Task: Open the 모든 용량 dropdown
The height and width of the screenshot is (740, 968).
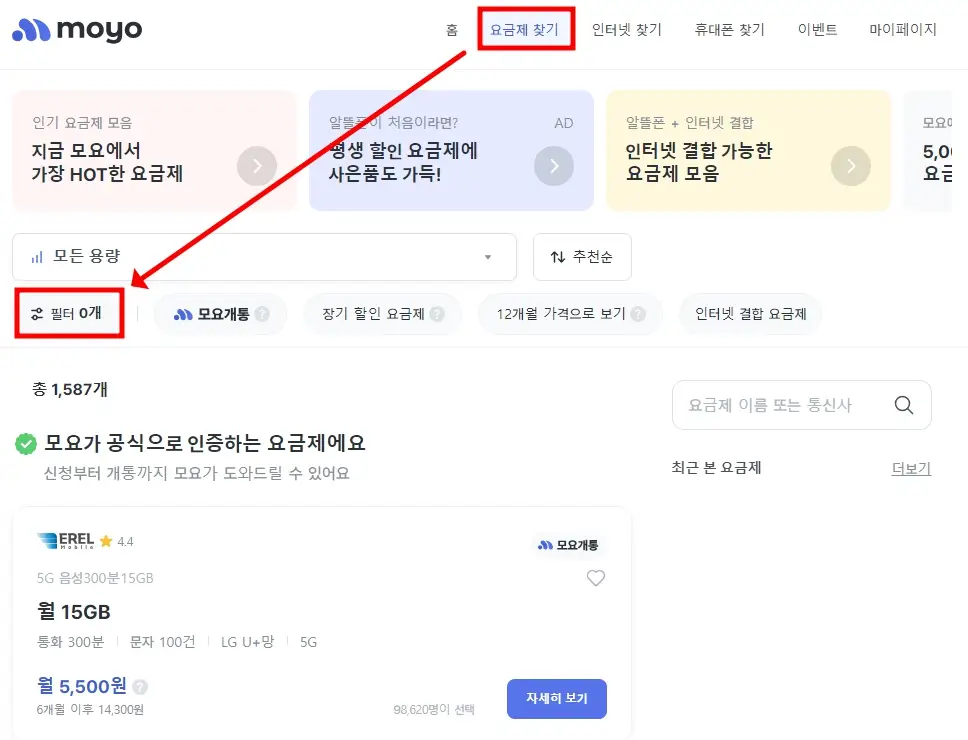Action: (x=264, y=257)
